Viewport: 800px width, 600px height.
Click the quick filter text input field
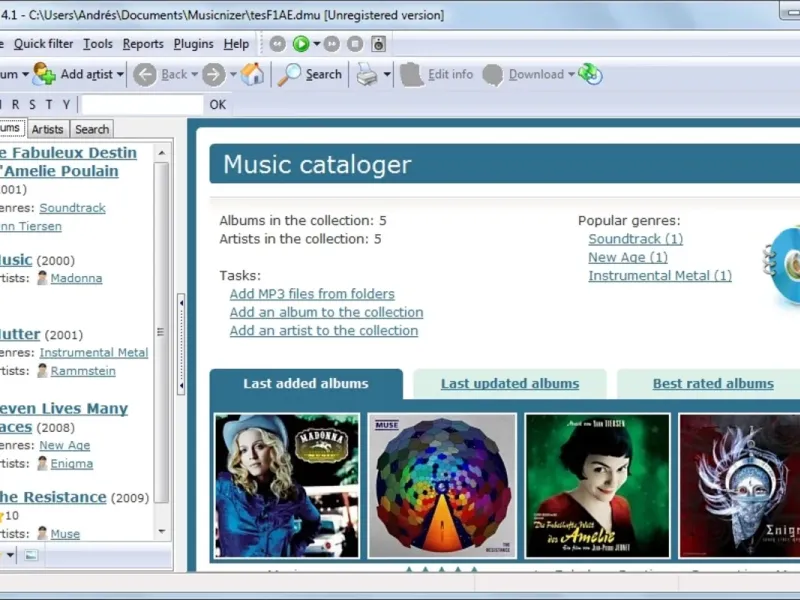click(142, 105)
